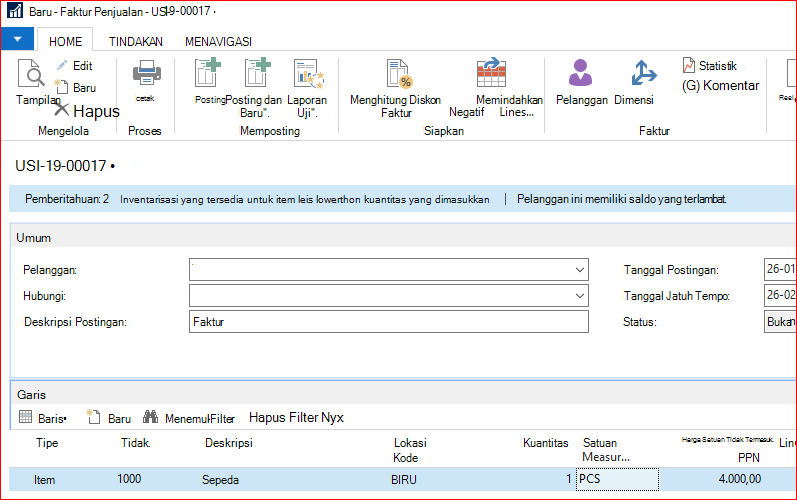Viewport: 797px width, 500px height.
Task: Open the (G) Komentar comments
Action: click(720, 85)
